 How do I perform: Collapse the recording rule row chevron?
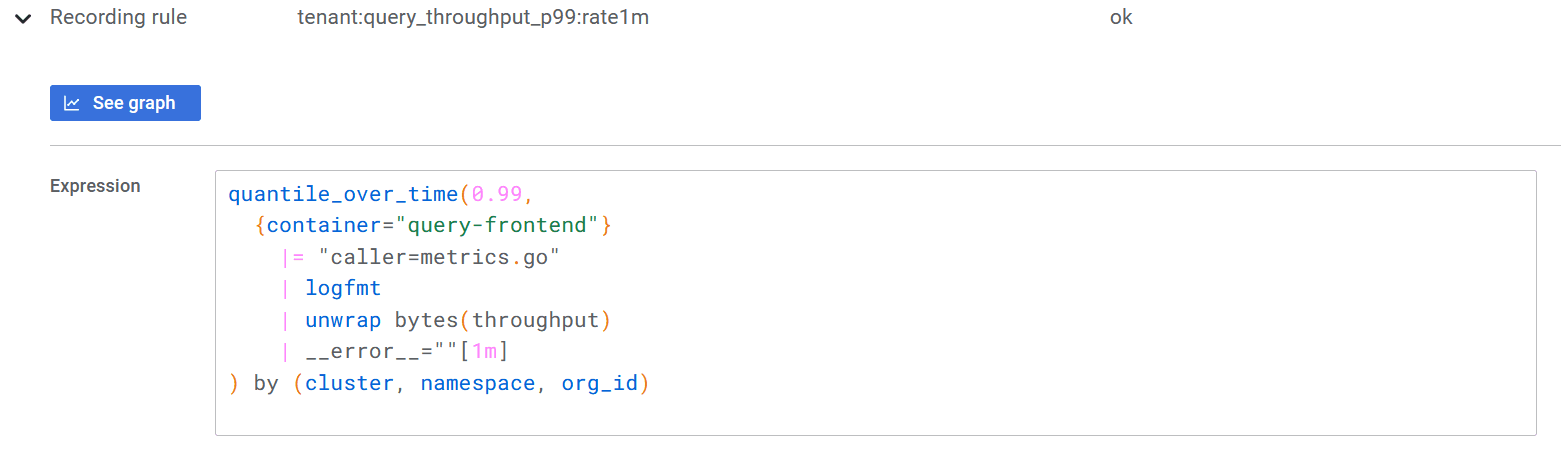(22, 18)
